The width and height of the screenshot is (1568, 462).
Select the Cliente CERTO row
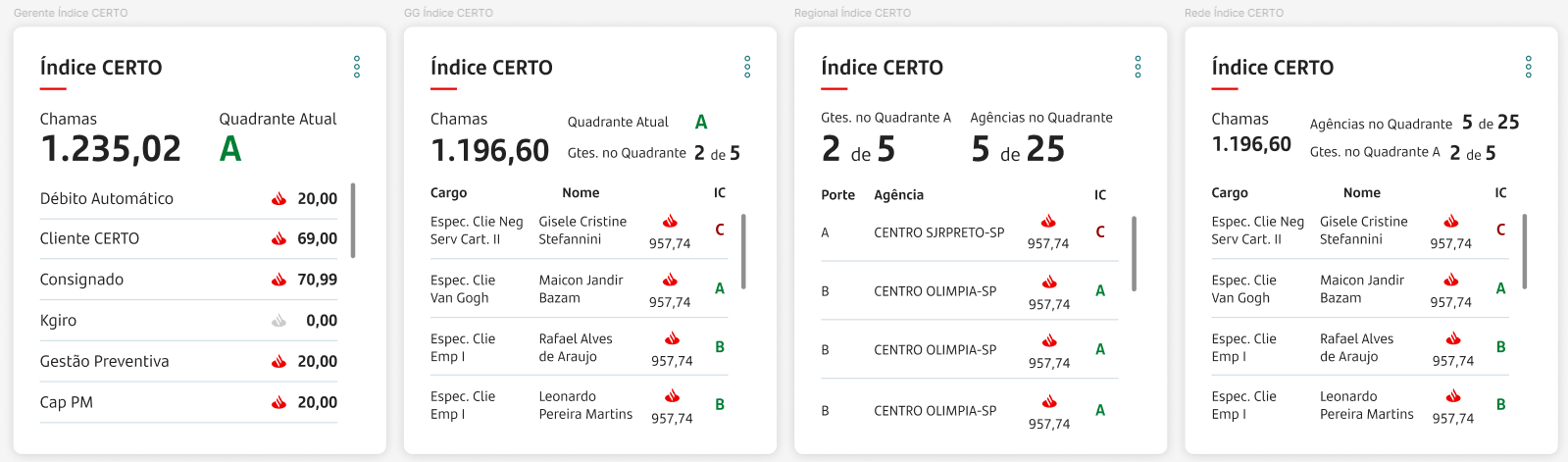188,238
